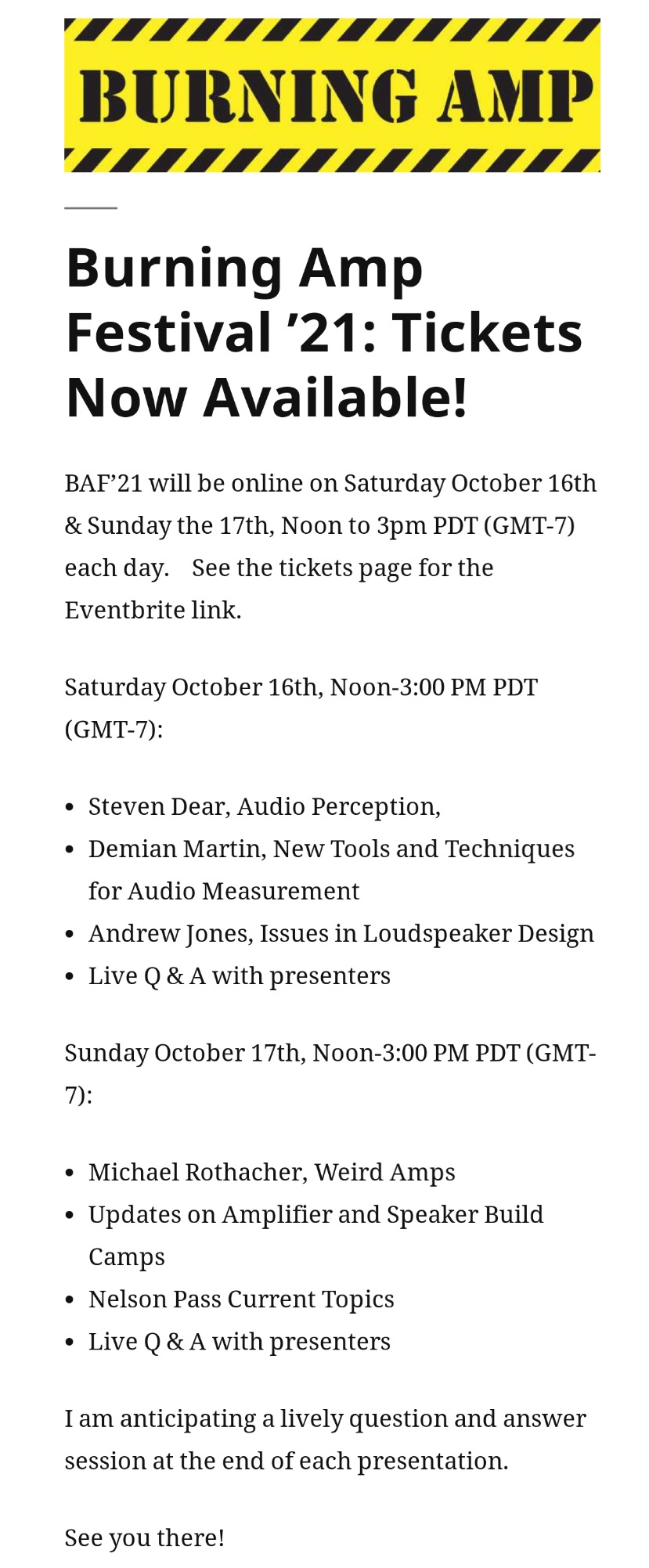Image resolution: width=649 pixels, height=1568 pixels.
Task: Click the 'Steven Dear, Audio Perception' list item
Action: point(264,806)
